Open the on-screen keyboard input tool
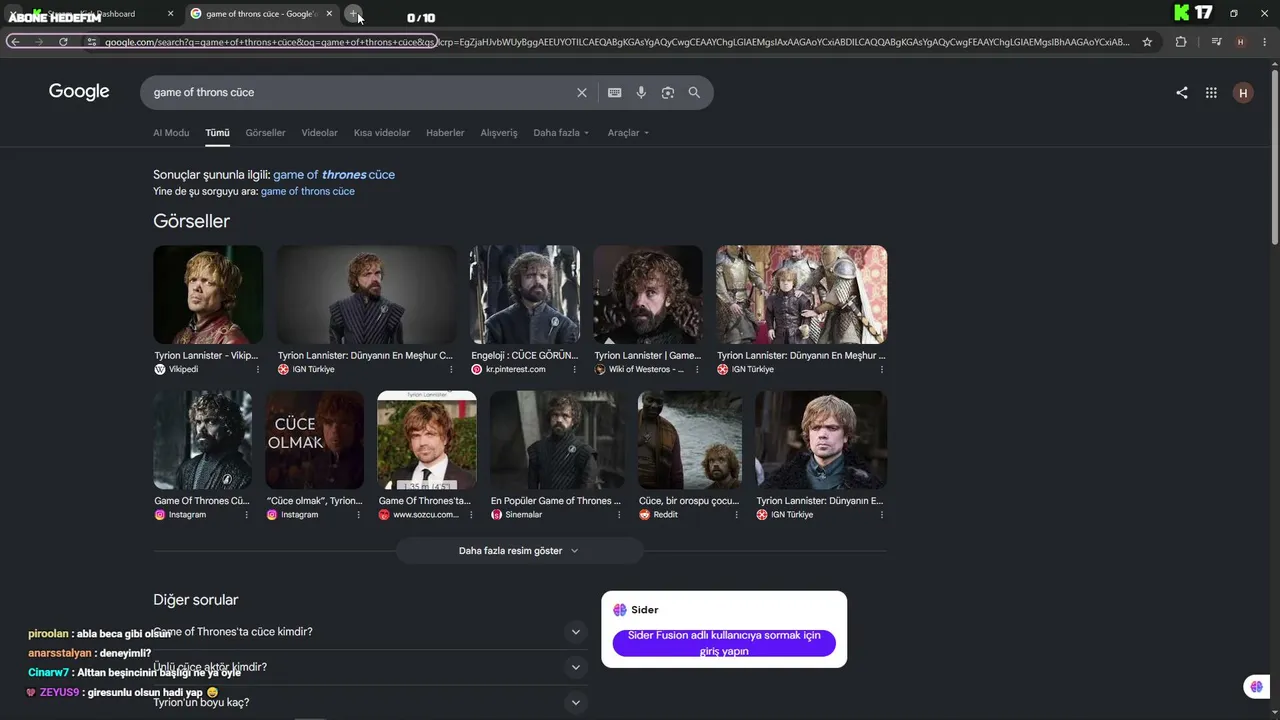1280x720 pixels. tap(615, 92)
